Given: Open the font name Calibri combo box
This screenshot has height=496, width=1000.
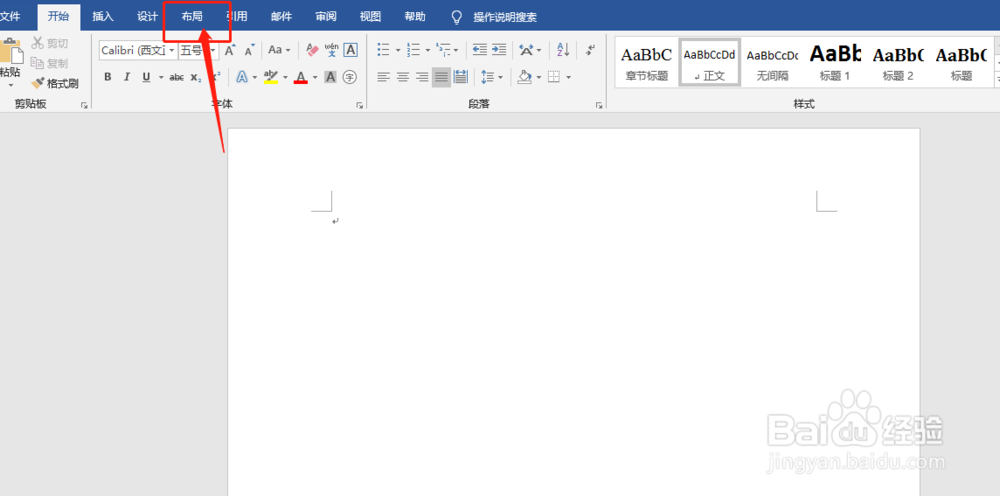Looking at the screenshot, I should pos(138,50).
